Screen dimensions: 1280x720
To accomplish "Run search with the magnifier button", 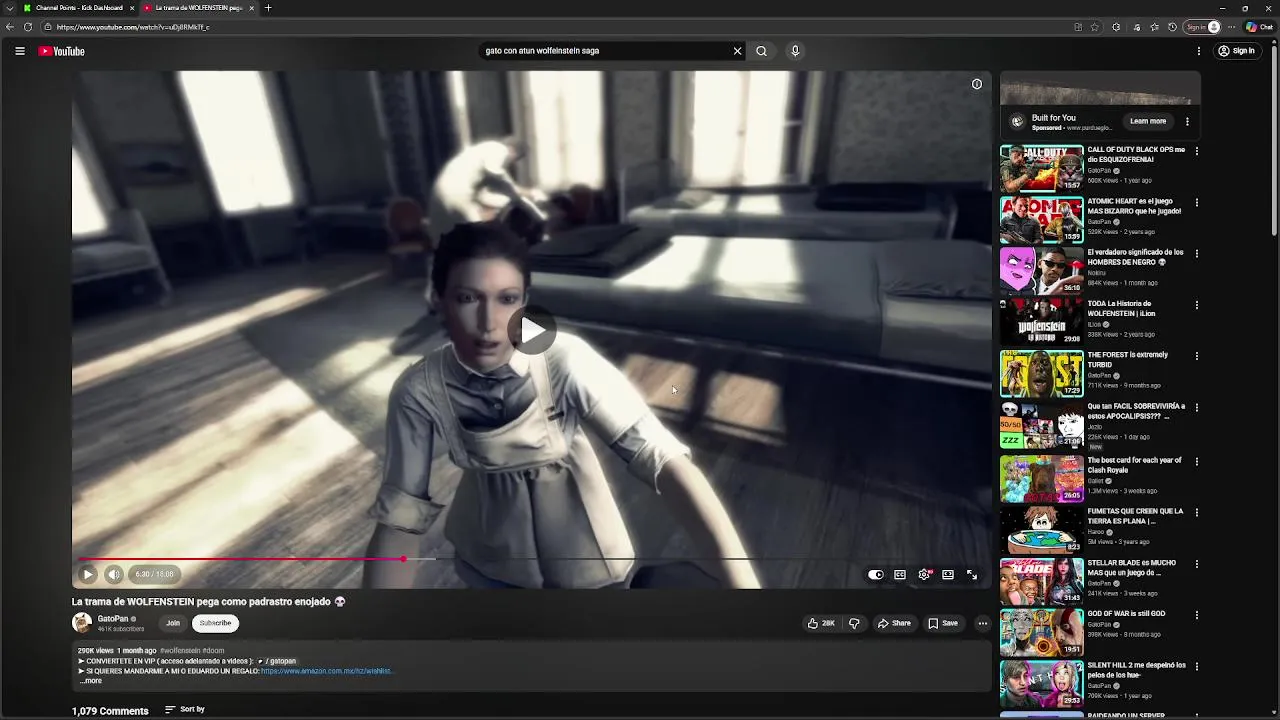I will tap(761, 51).
